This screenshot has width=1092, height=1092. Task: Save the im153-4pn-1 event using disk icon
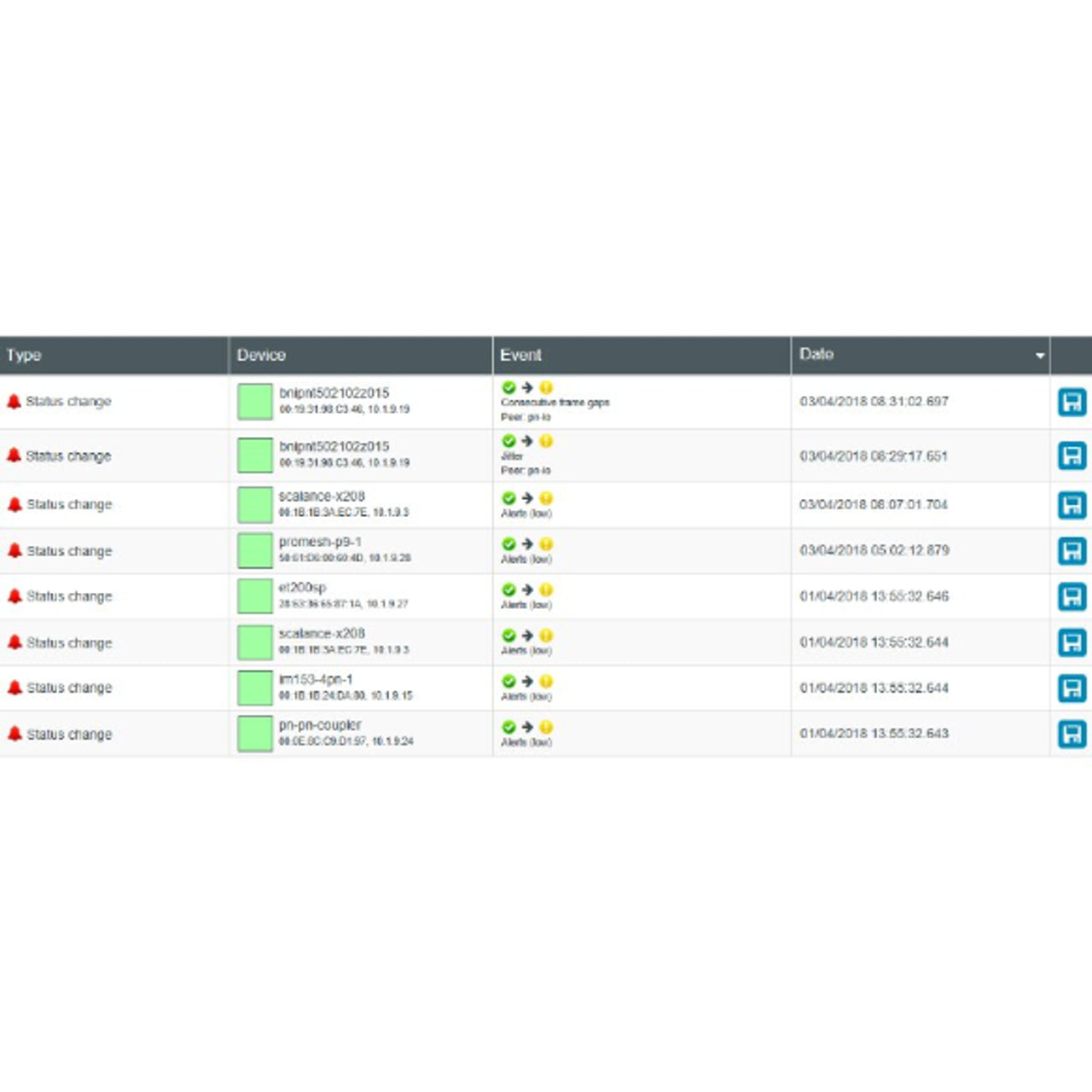click(1072, 688)
